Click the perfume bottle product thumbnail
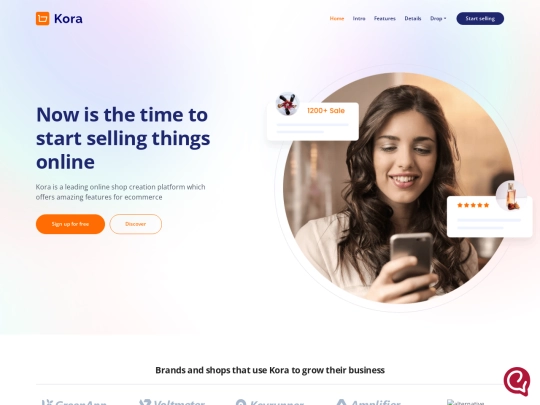Screen dimensions: 540x405 (x=511, y=196)
